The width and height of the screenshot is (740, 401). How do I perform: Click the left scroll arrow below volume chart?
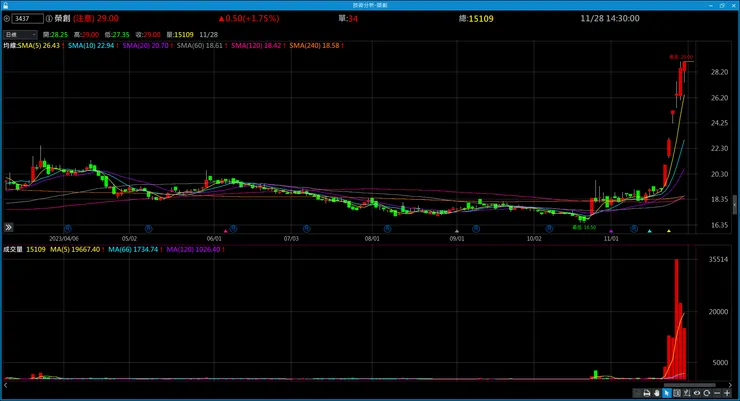(x=5, y=385)
